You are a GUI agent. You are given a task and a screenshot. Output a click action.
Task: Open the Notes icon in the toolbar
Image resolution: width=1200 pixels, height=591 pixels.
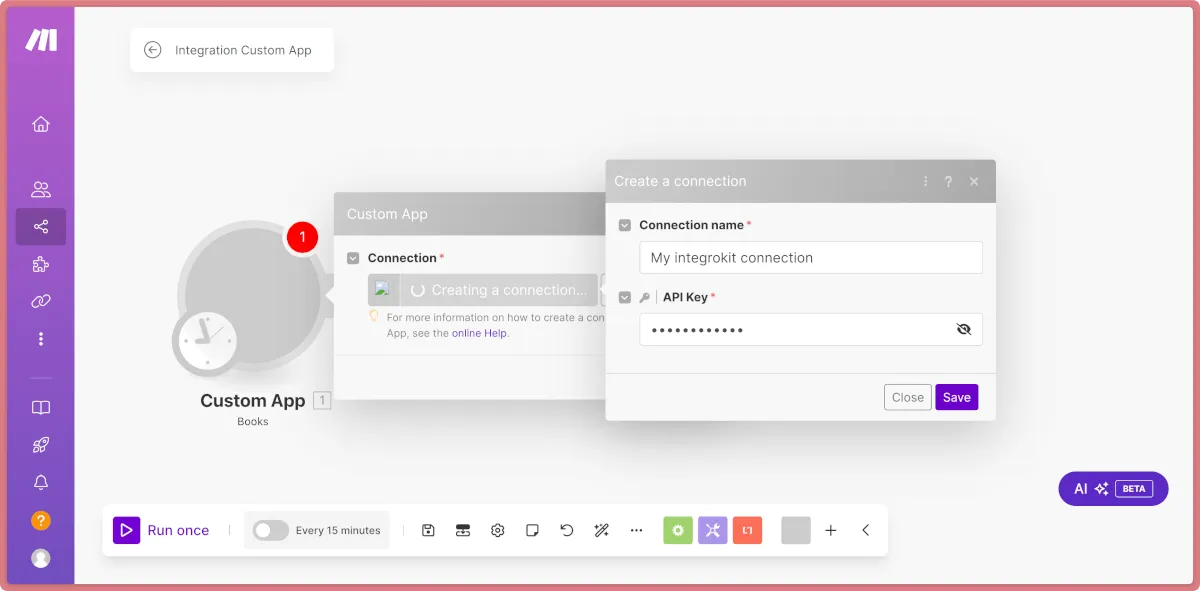point(532,530)
